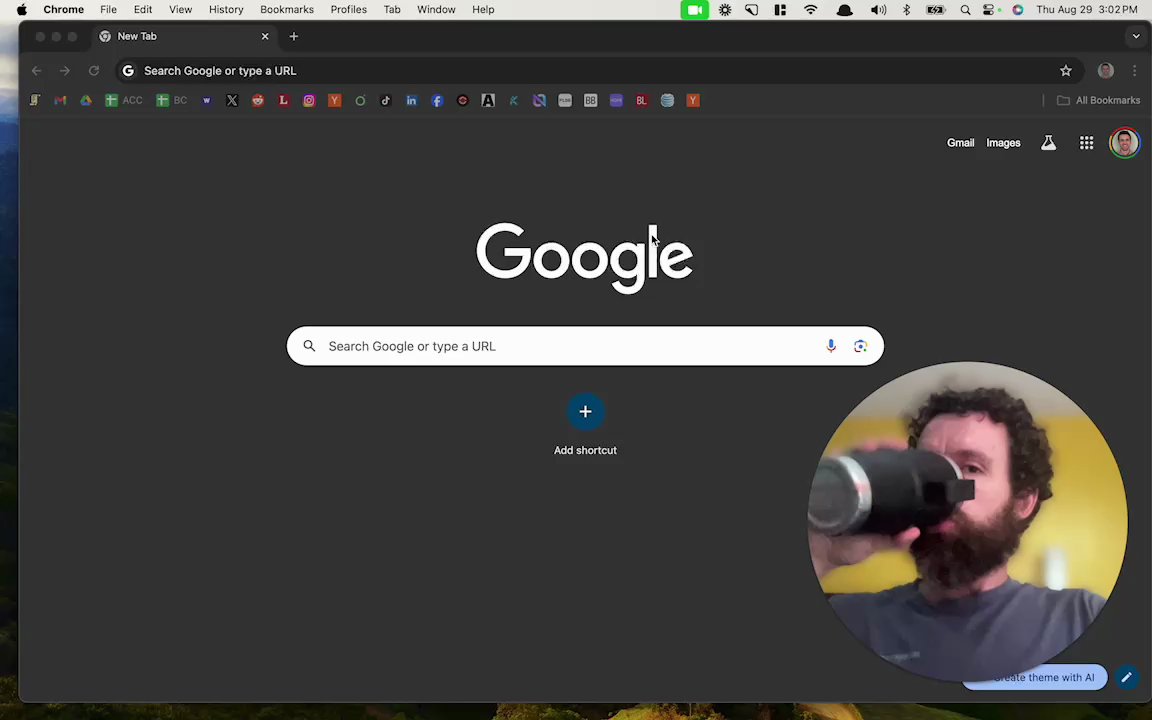Image resolution: width=1152 pixels, height=720 pixels.
Task: Open Chrome profile avatar in toolbar
Action: pyautogui.click(x=1106, y=71)
